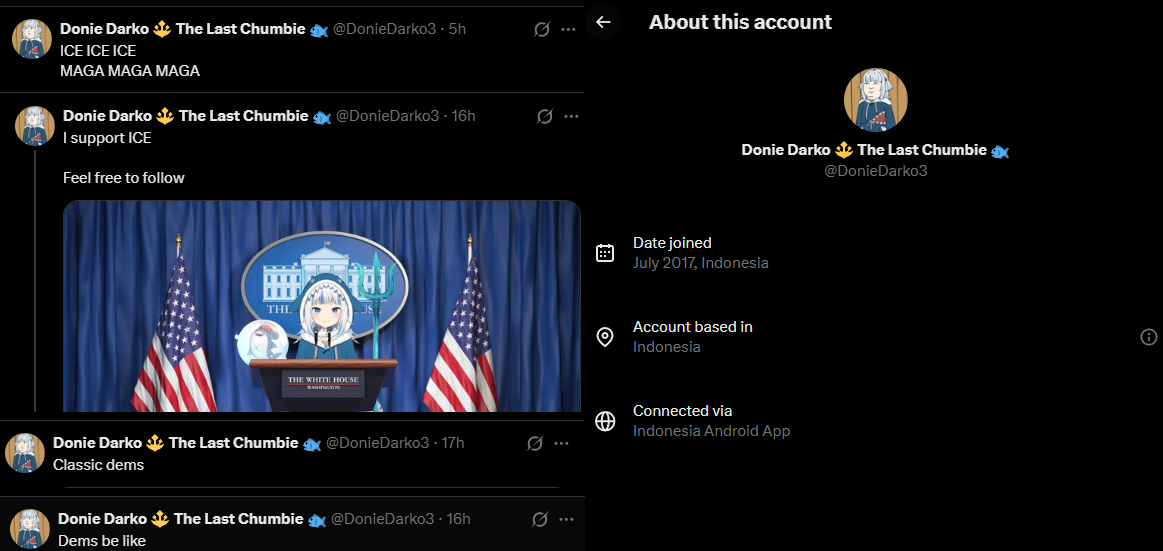Open Grok icon on the 'I support ICE' tweet
Screen dimensions: 1163x551
(545, 116)
